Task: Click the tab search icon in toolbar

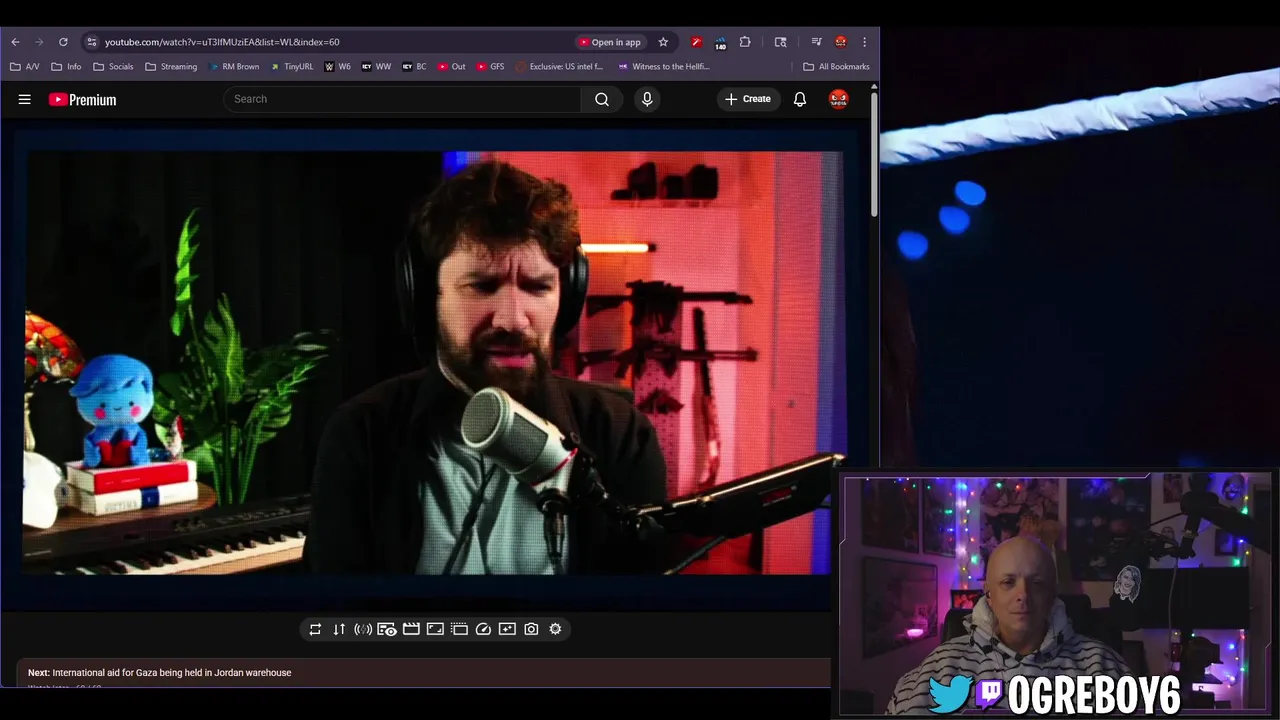Action: (780, 42)
